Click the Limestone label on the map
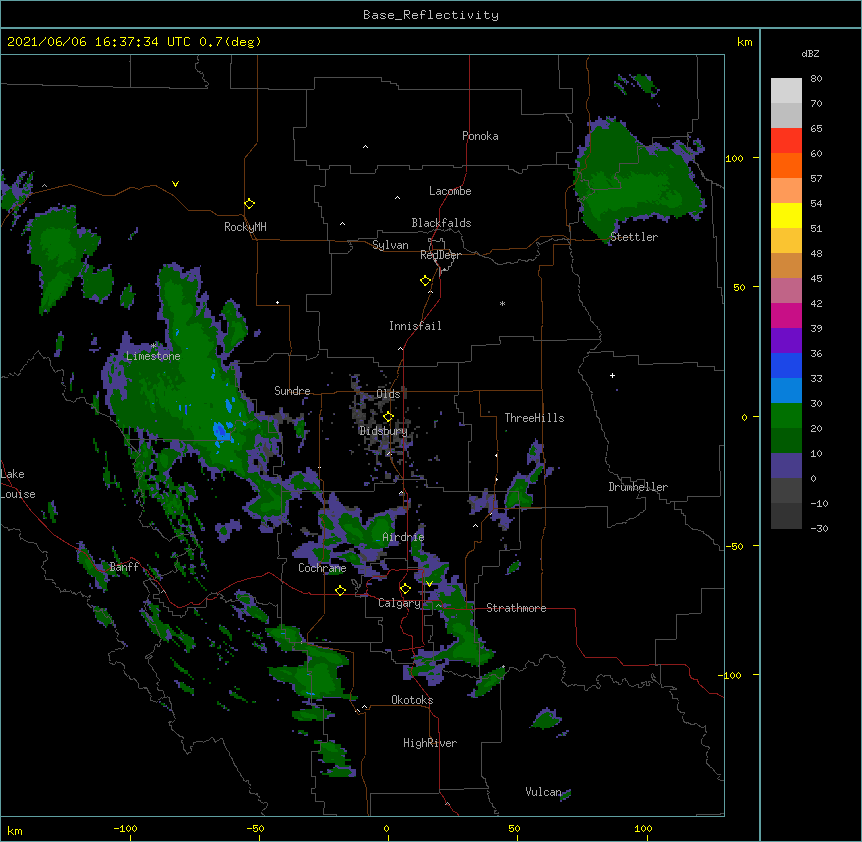This screenshot has width=862, height=842. point(153,356)
